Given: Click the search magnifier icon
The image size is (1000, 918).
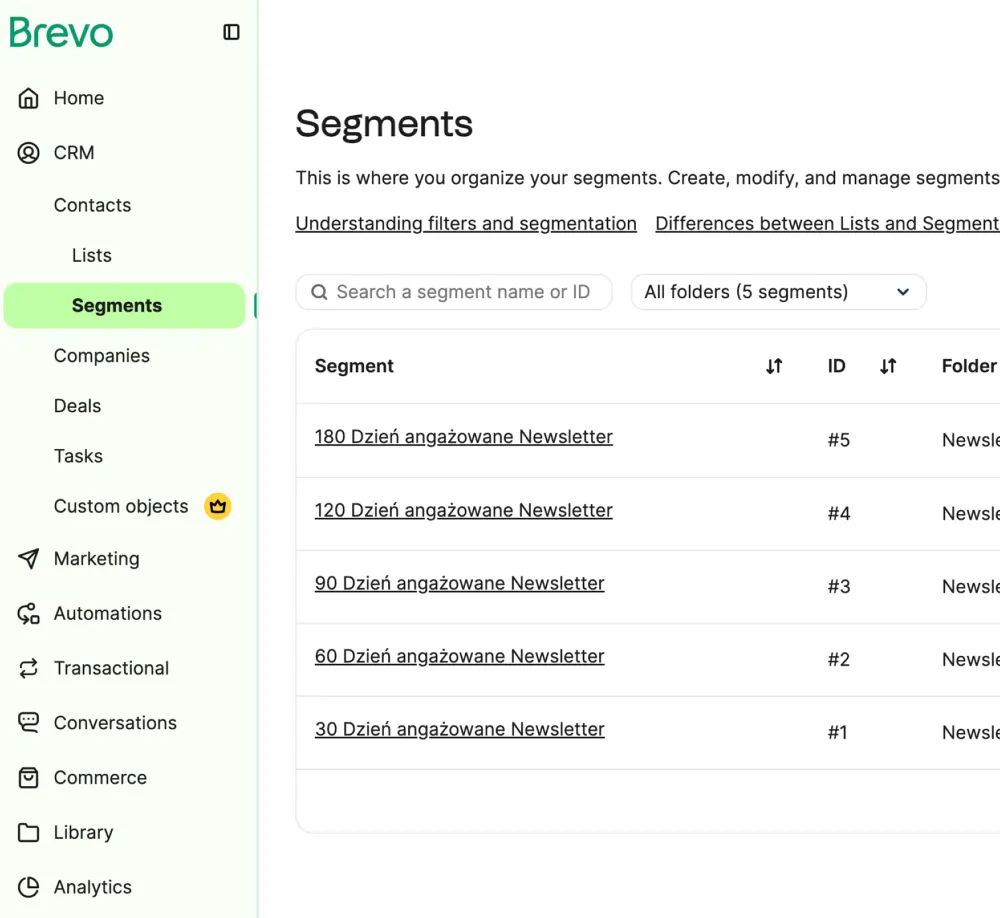Looking at the screenshot, I should (x=319, y=292).
